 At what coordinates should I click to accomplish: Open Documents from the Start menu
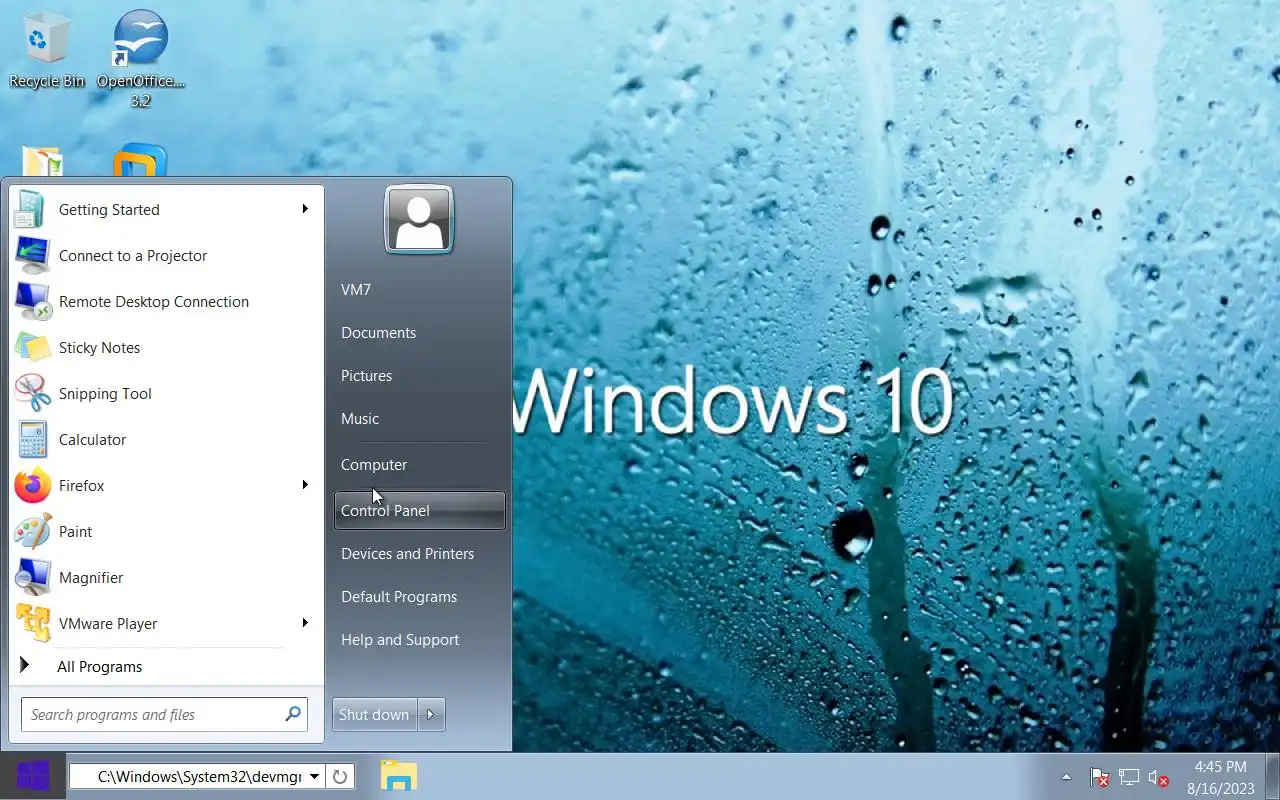coord(378,332)
